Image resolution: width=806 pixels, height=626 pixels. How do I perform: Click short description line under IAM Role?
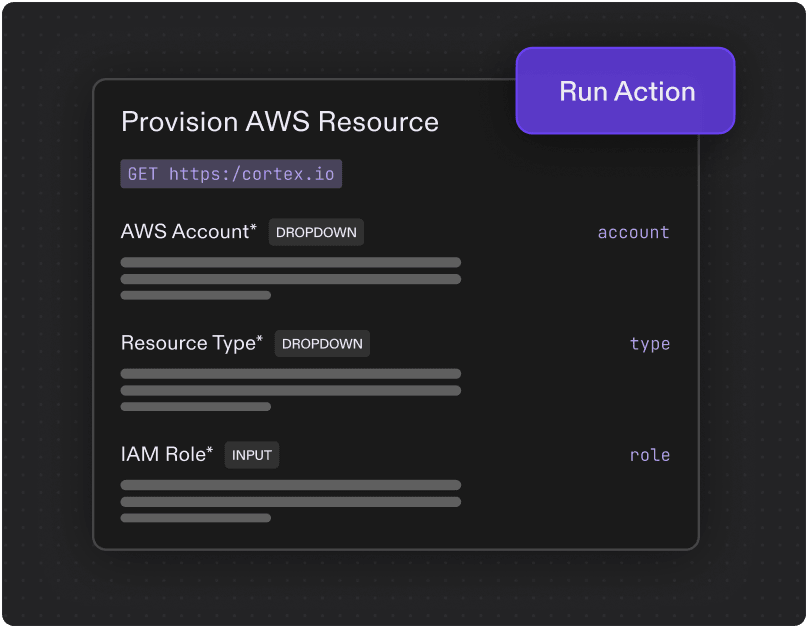click(196, 518)
